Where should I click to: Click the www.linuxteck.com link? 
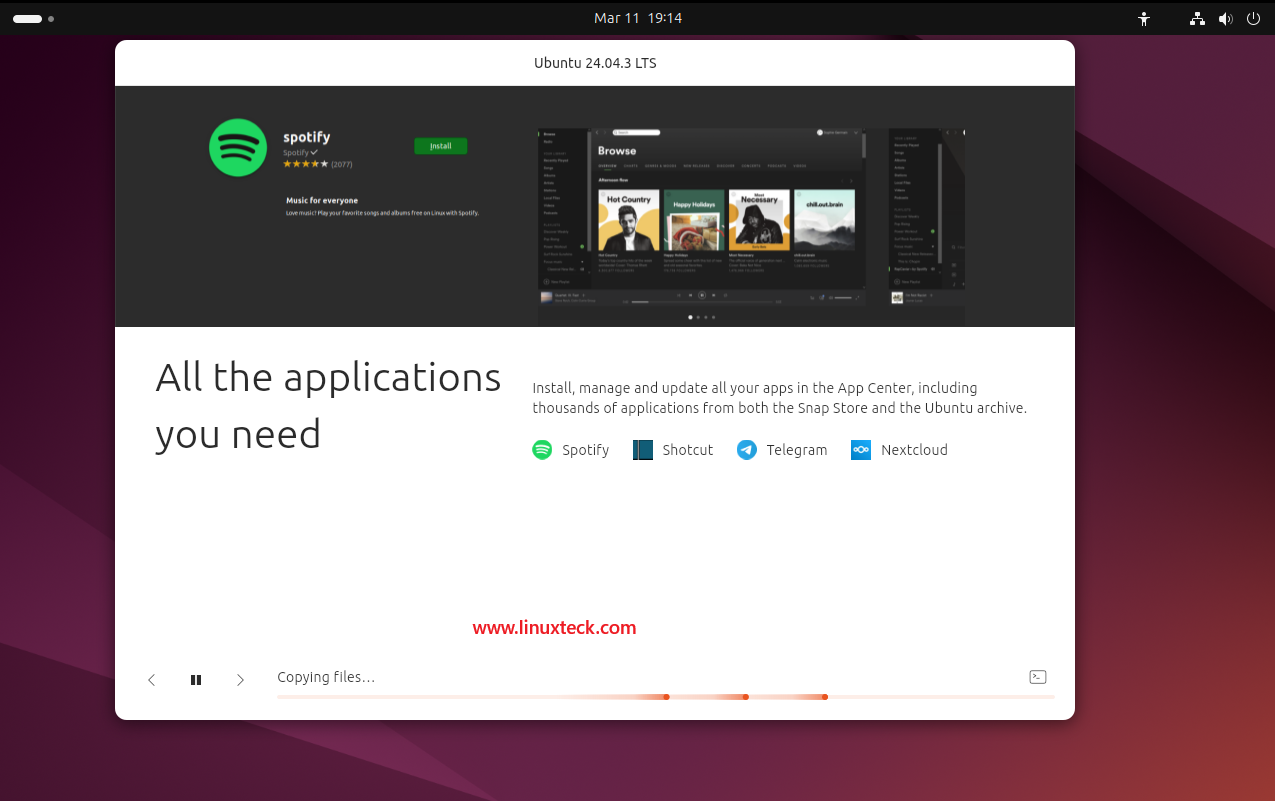coord(554,627)
